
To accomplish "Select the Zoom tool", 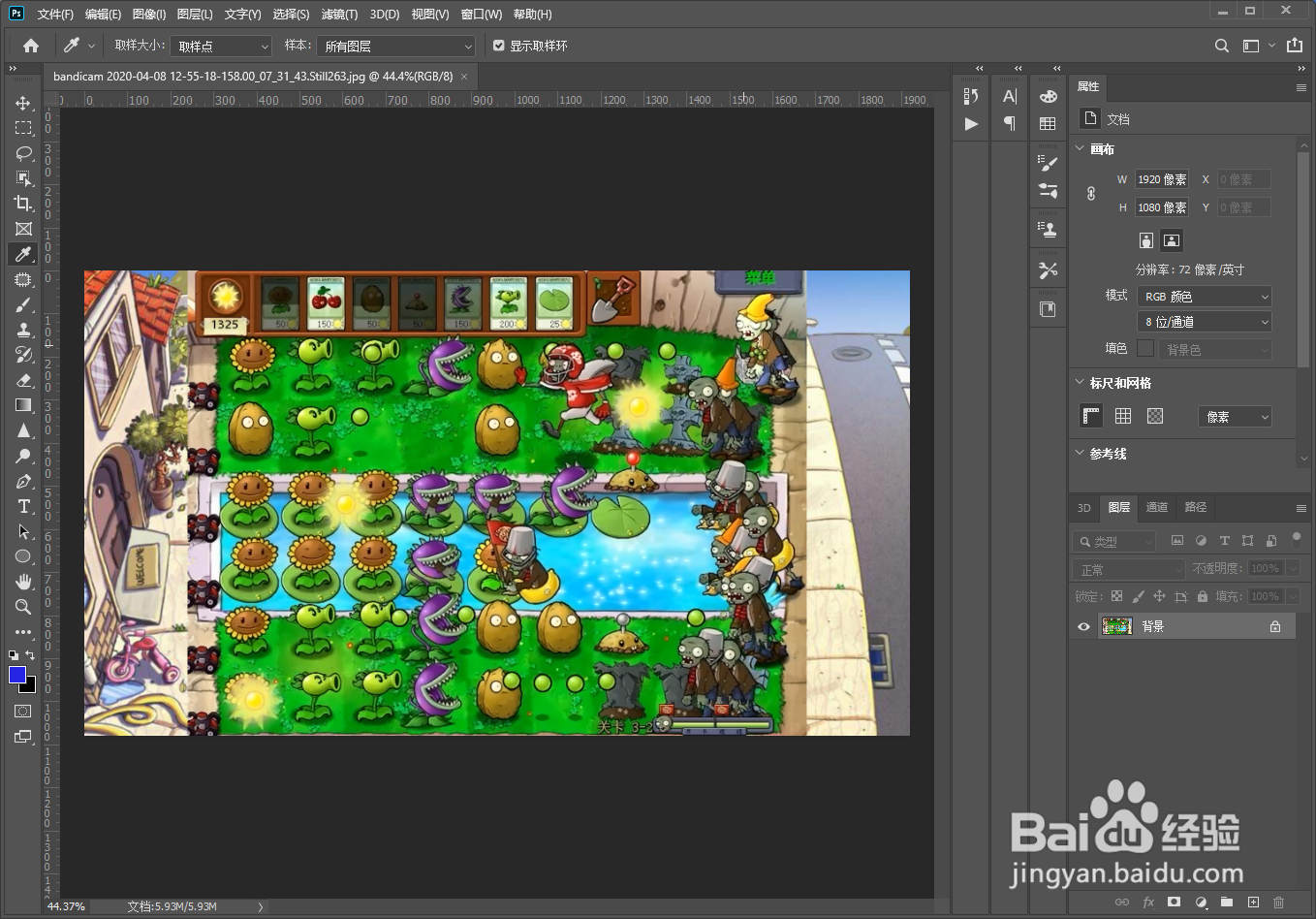I will pyautogui.click(x=23, y=607).
